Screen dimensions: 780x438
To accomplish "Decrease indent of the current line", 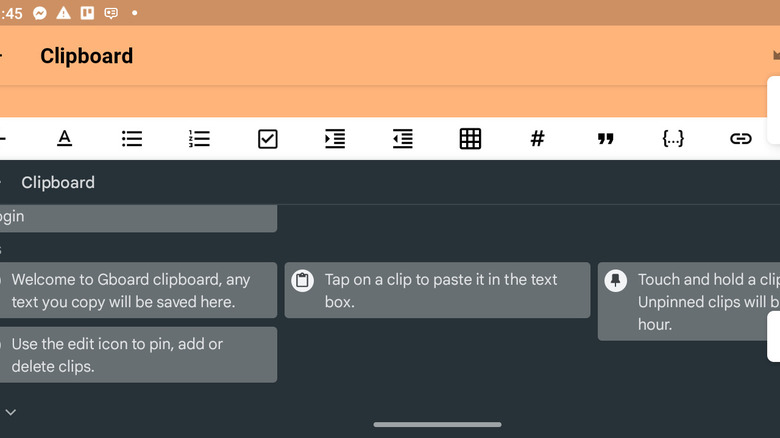I will click(x=403, y=139).
